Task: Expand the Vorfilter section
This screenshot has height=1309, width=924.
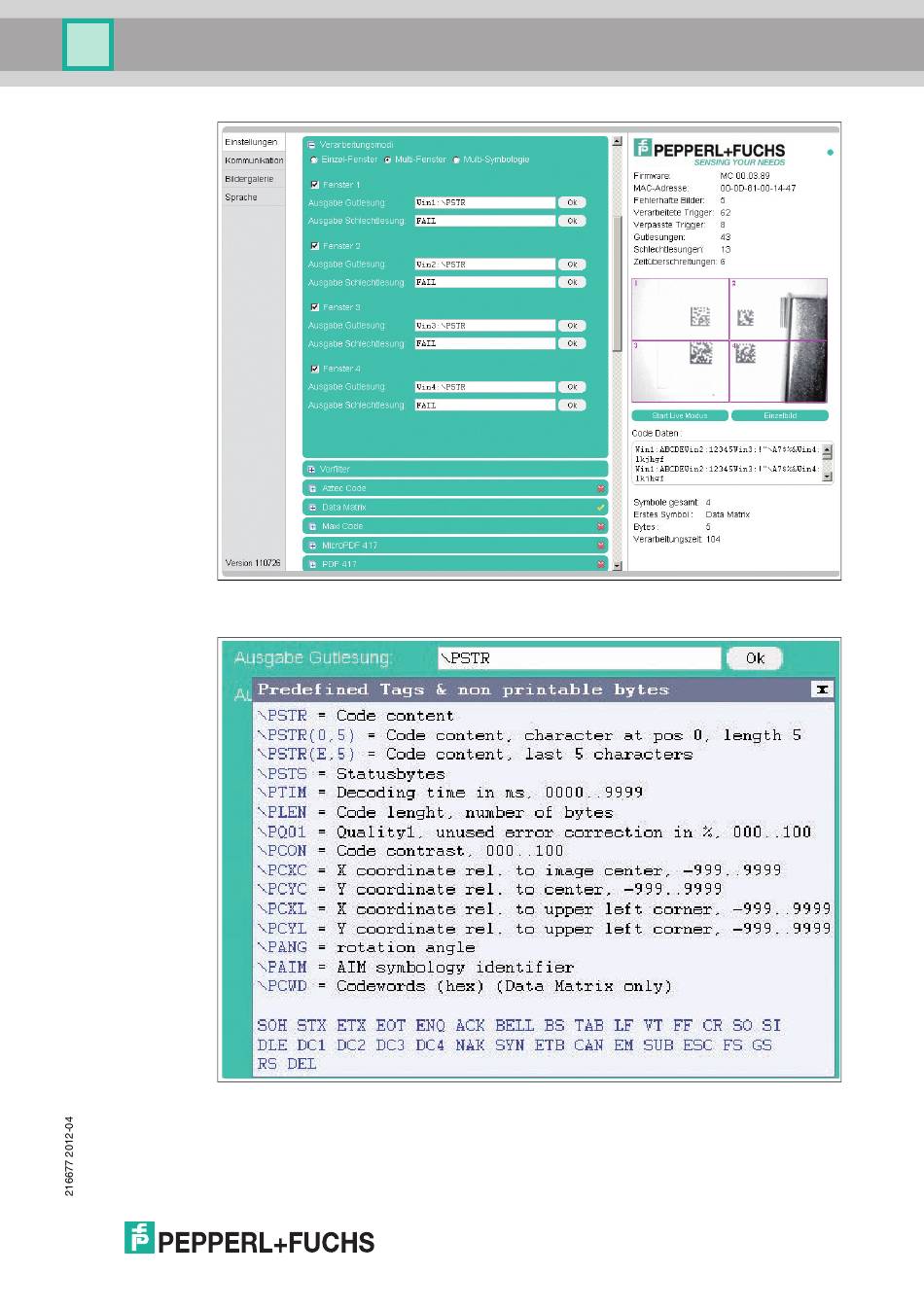Action: pos(311,469)
